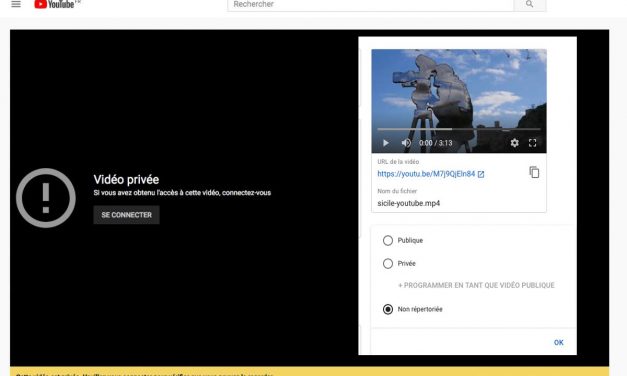The image size is (627, 376).
Task: Open the YouTube hamburger menu
Action: [x=16, y=4]
